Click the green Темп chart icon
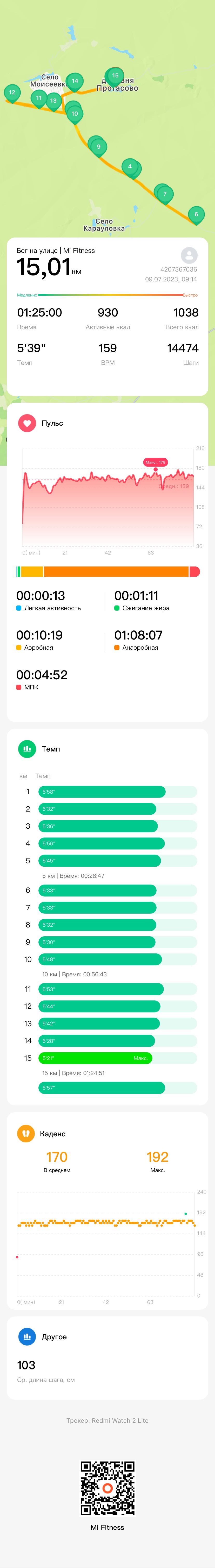 click(x=27, y=749)
